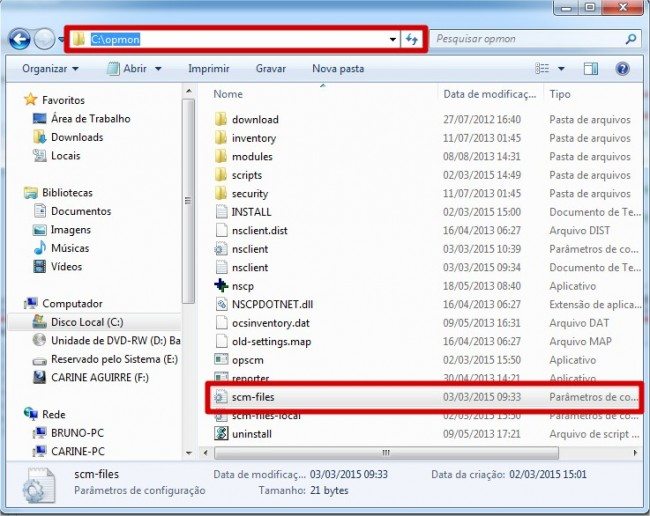Click the Imprimir toolbar button
The image size is (650, 516).
pyautogui.click(x=208, y=69)
